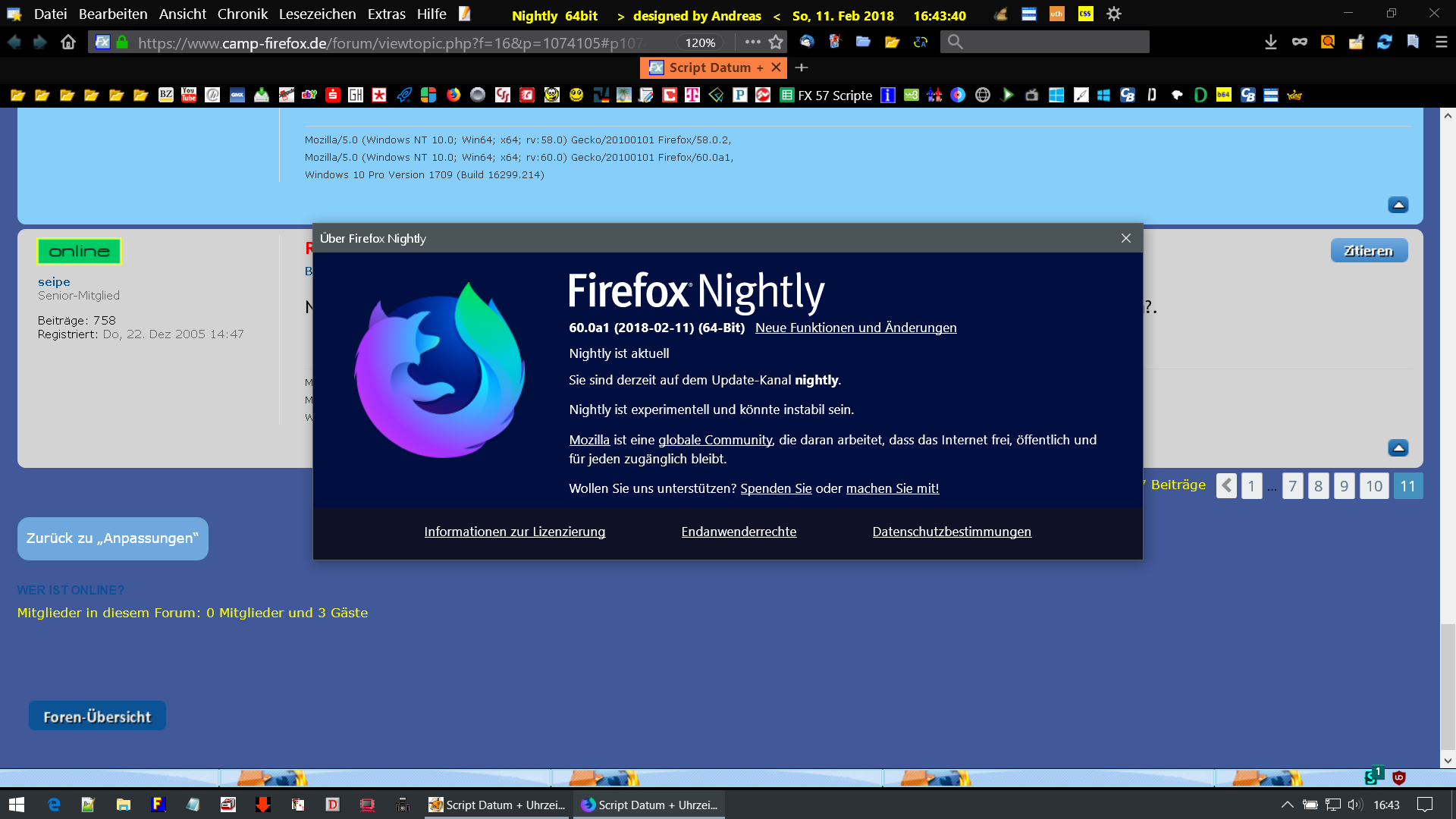Open a new tab with plus button
Image resolution: width=1456 pixels, height=819 pixels.
802,67
